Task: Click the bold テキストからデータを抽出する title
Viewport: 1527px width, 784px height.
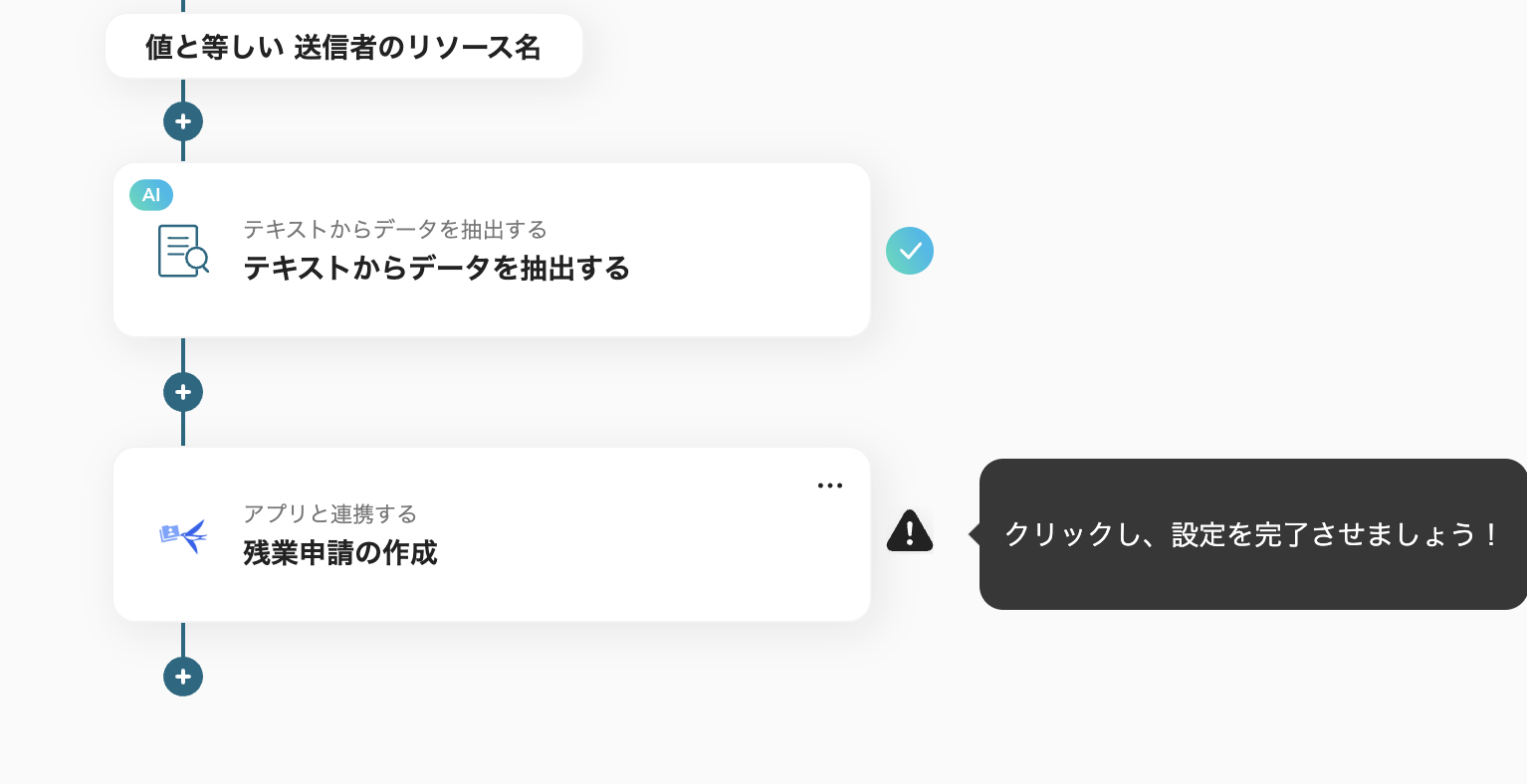Action: [436, 269]
